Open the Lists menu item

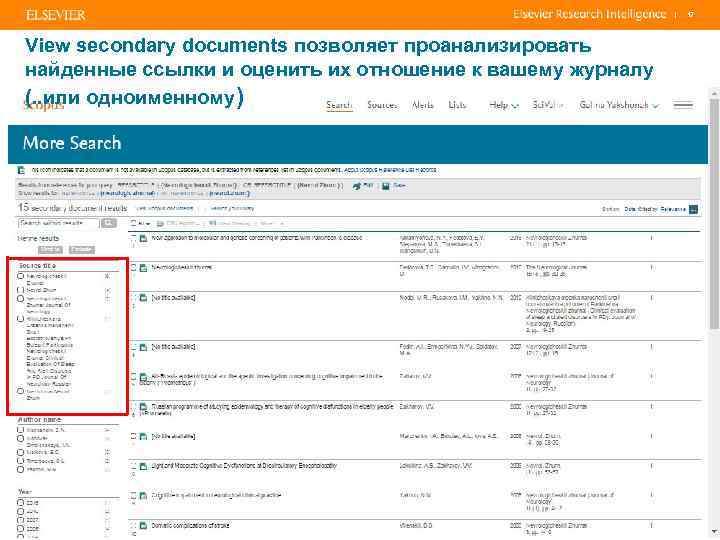click(x=457, y=105)
